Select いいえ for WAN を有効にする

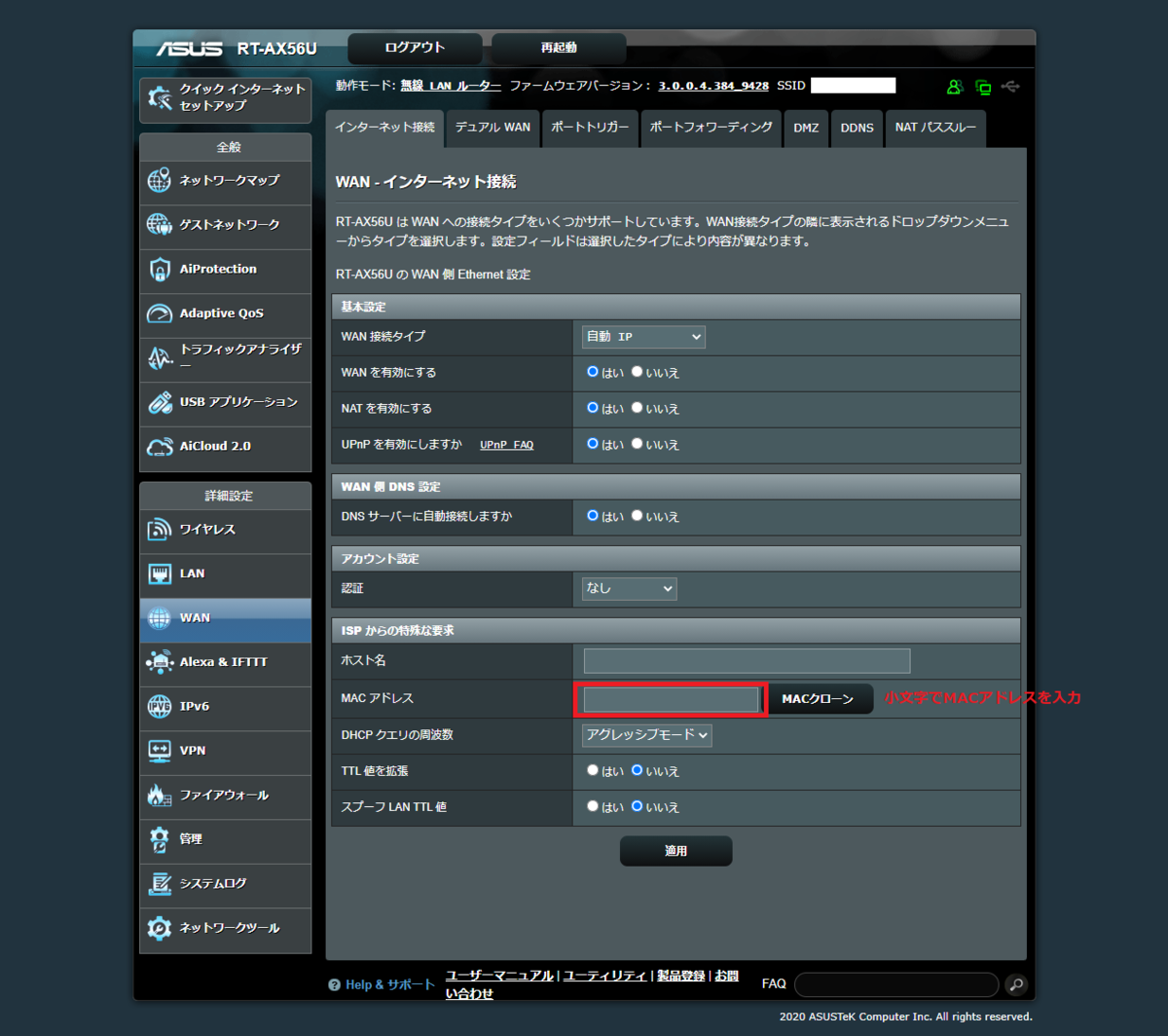pyautogui.click(x=637, y=372)
